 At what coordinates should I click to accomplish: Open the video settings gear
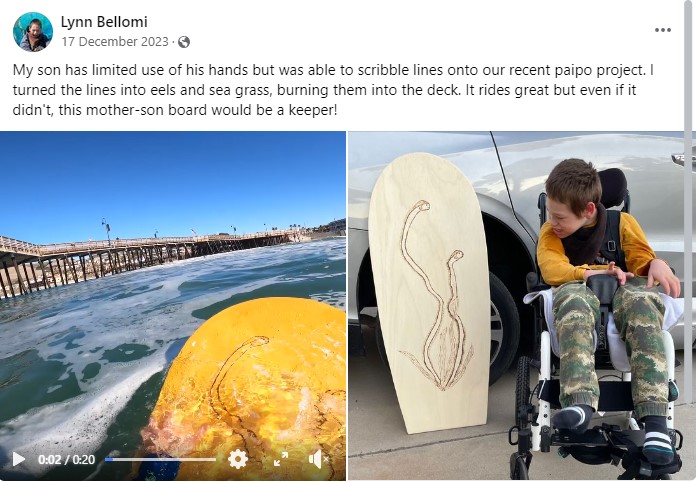click(x=237, y=459)
